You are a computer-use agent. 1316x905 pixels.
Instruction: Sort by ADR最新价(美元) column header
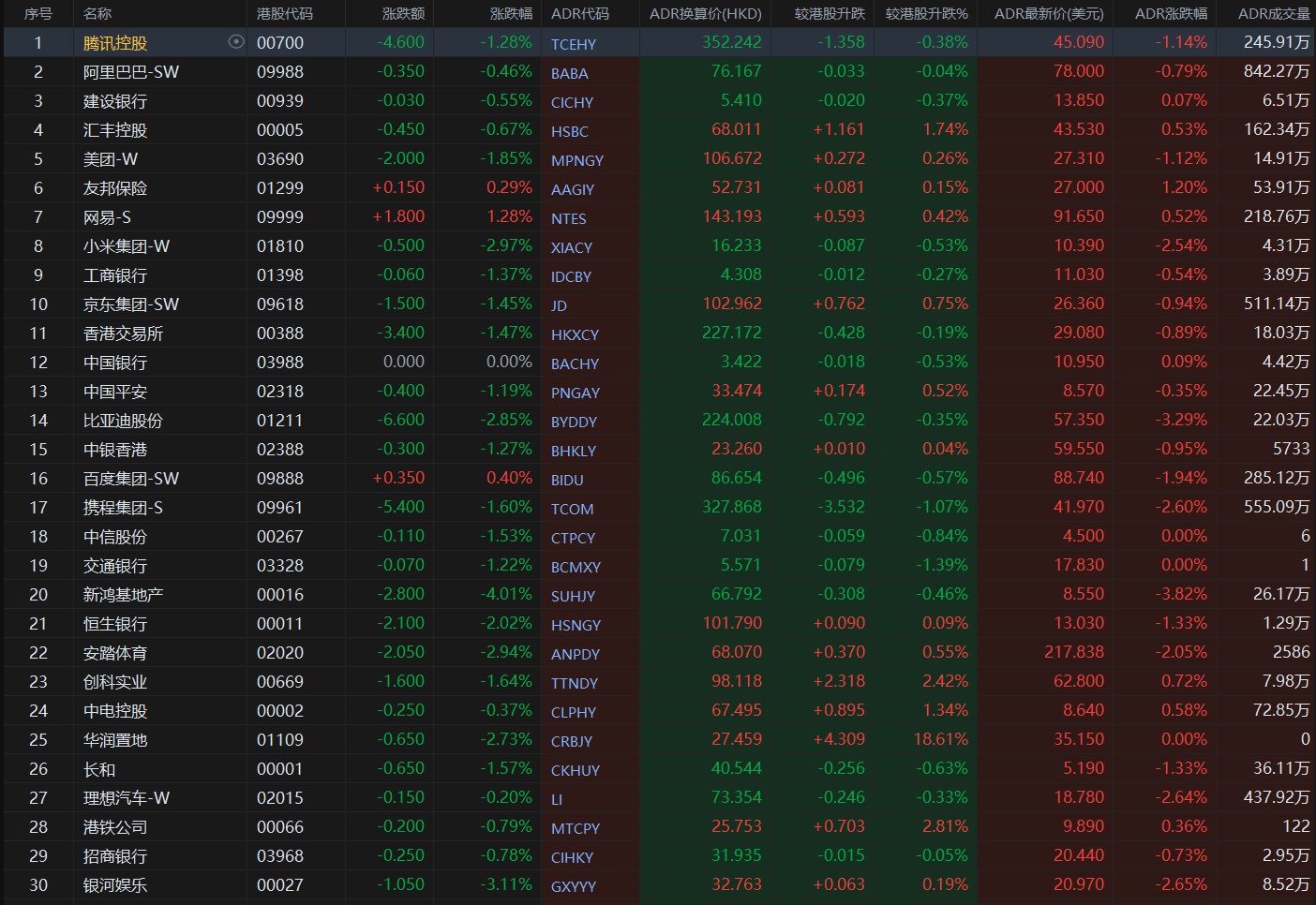(1049, 14)
